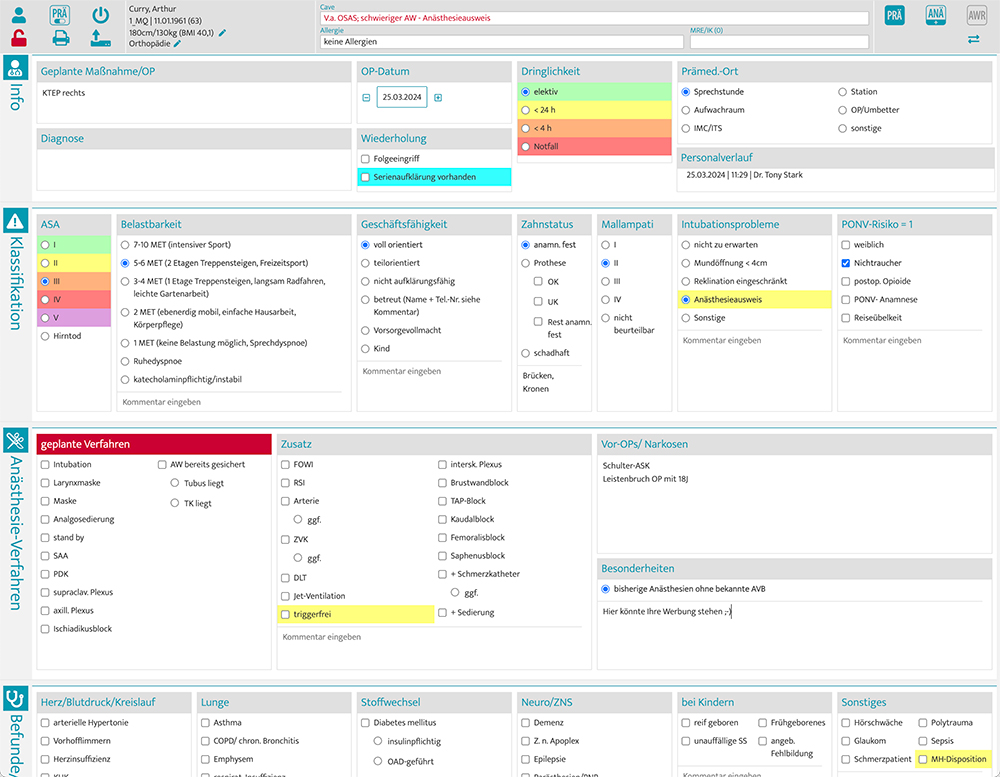Select ASA class II
The width and height of the screenshot is (1000, 777).
pyautogui.click(x=45, y=263)
